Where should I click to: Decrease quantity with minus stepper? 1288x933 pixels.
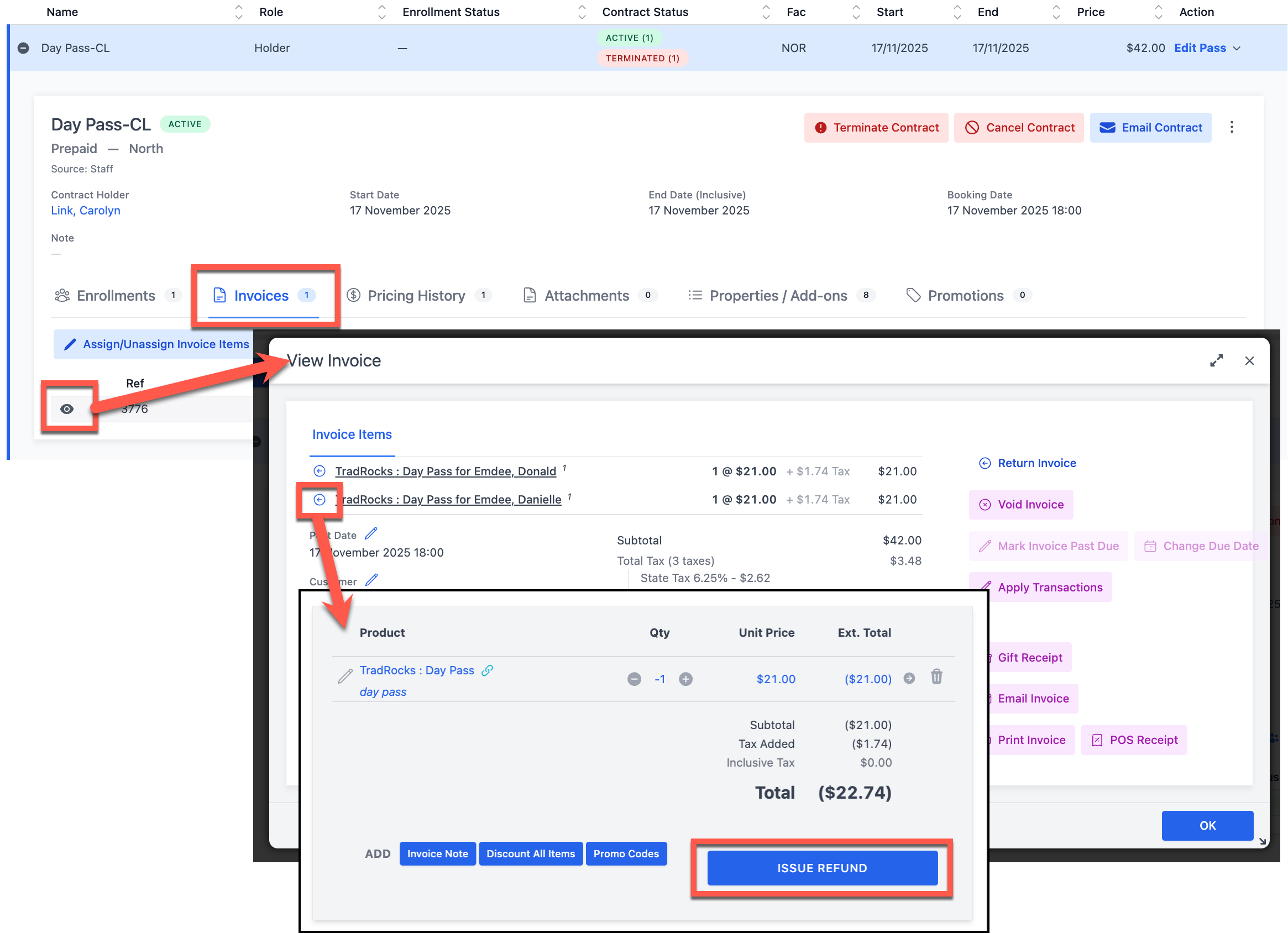[x=634, y=679]
